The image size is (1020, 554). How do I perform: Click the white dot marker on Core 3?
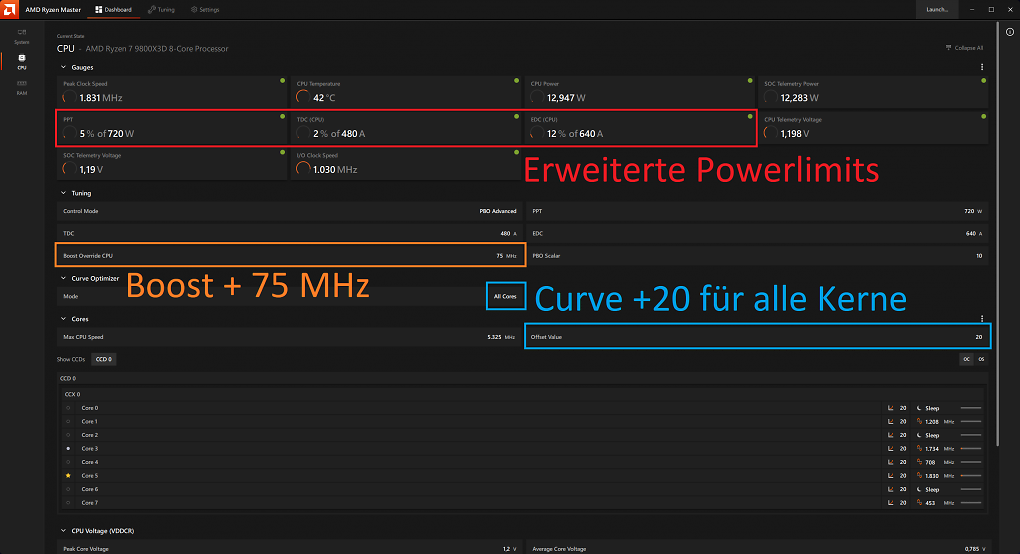click(68, 449)
